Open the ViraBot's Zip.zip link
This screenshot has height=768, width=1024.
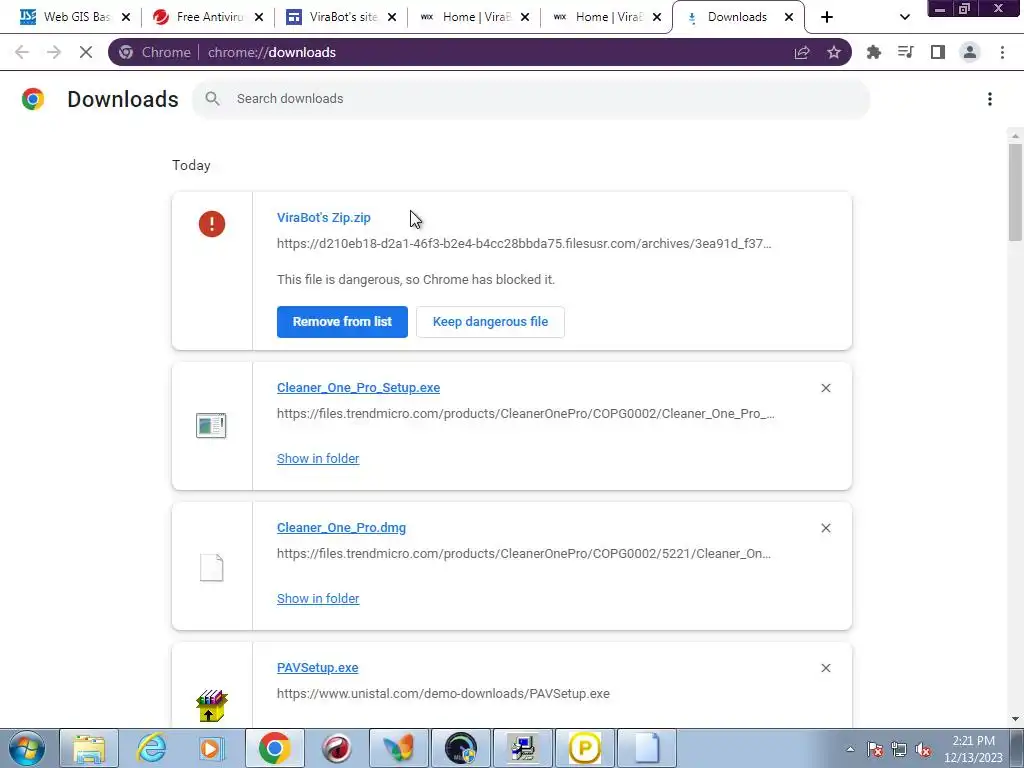[324, 217]
